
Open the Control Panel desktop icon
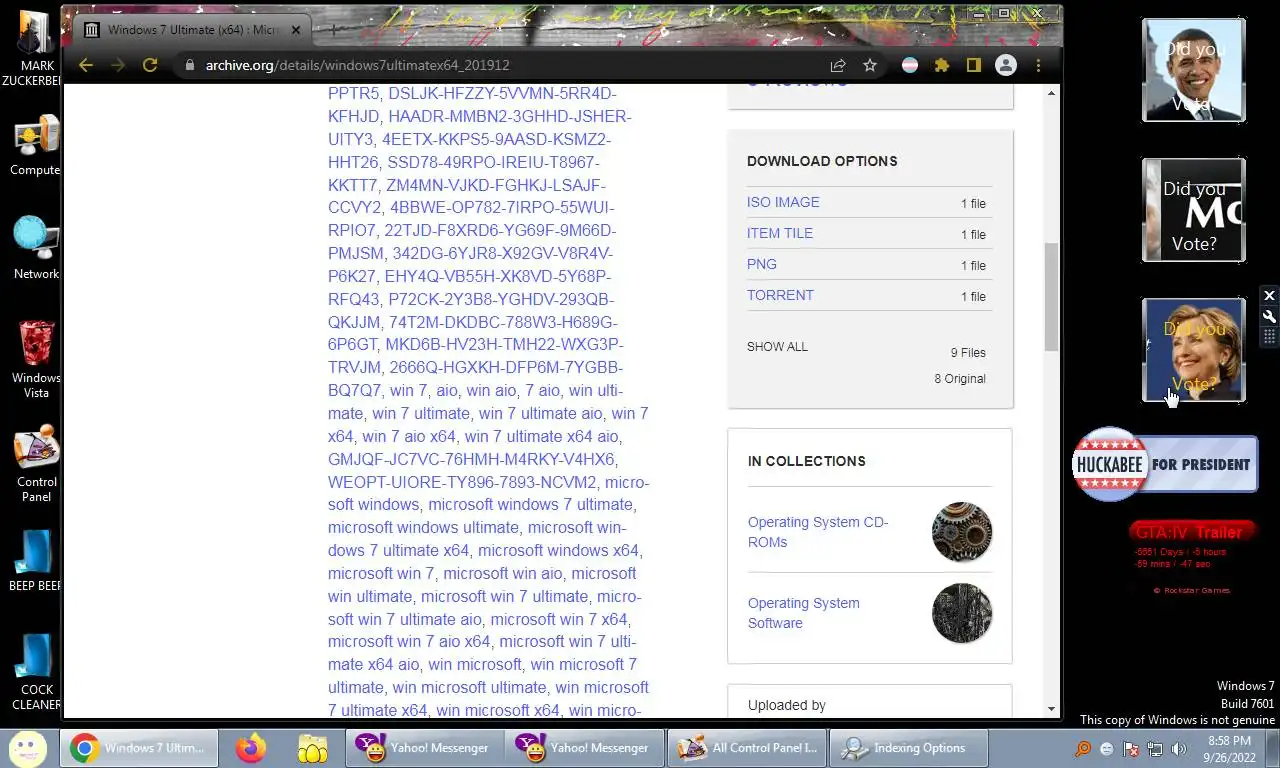coord(36,464)
